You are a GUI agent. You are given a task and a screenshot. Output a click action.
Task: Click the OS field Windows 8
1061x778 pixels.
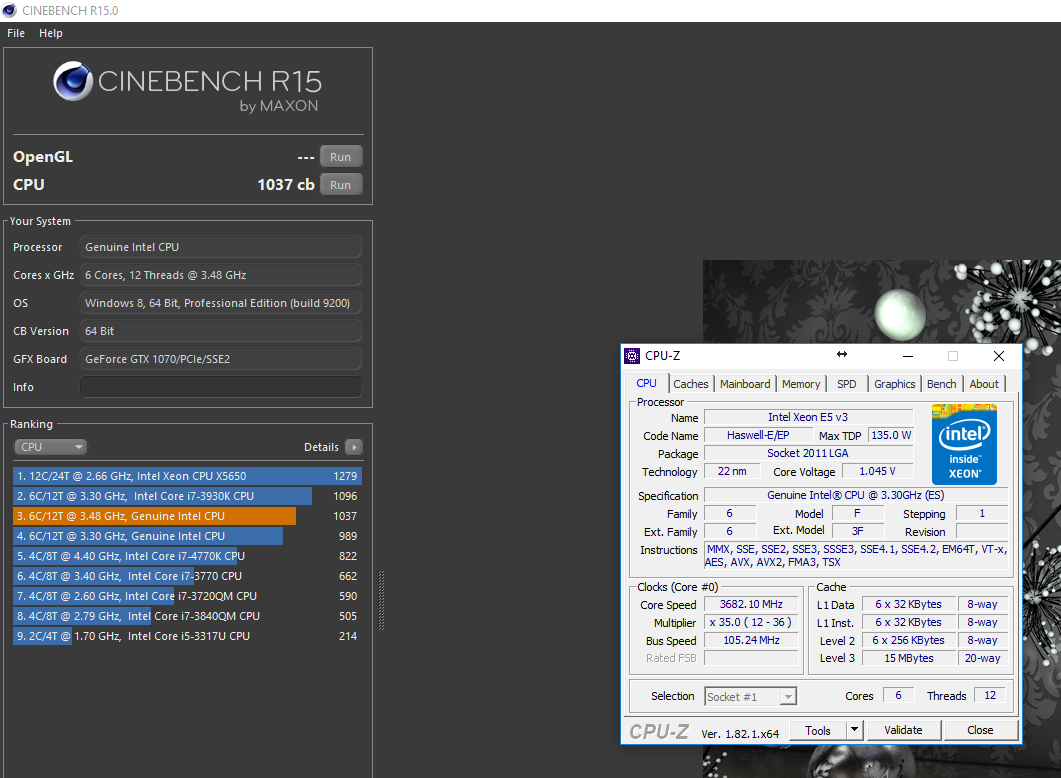click(221, 303)
